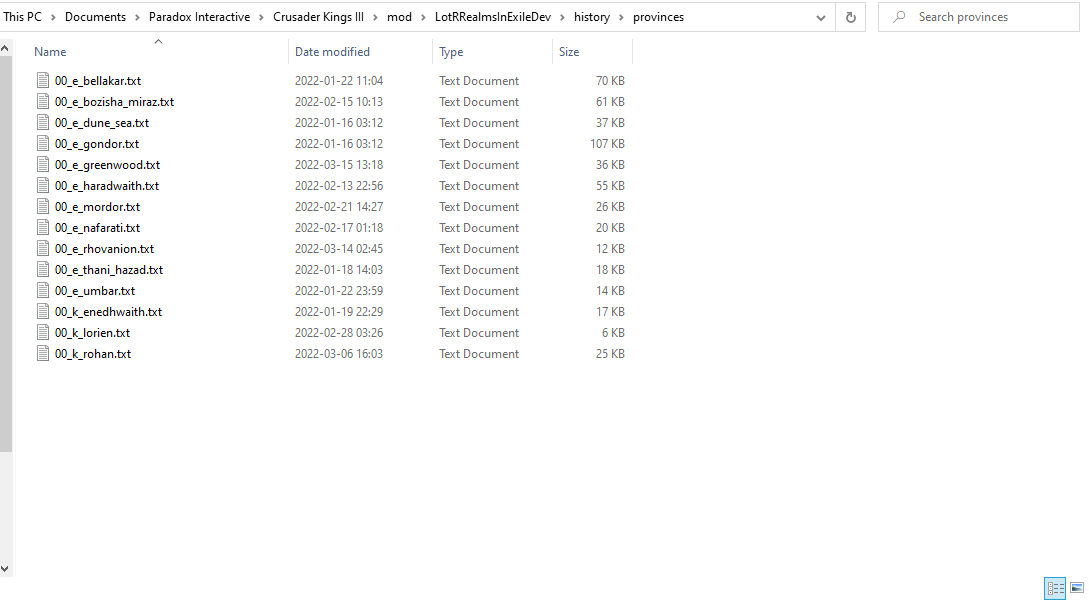
Task: Switch to Details view layout
Action: pos(1055,588)
